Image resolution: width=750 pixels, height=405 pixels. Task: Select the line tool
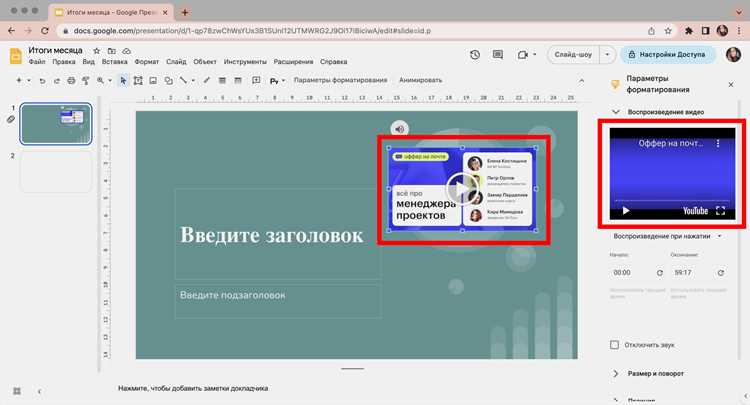(183, 81)
